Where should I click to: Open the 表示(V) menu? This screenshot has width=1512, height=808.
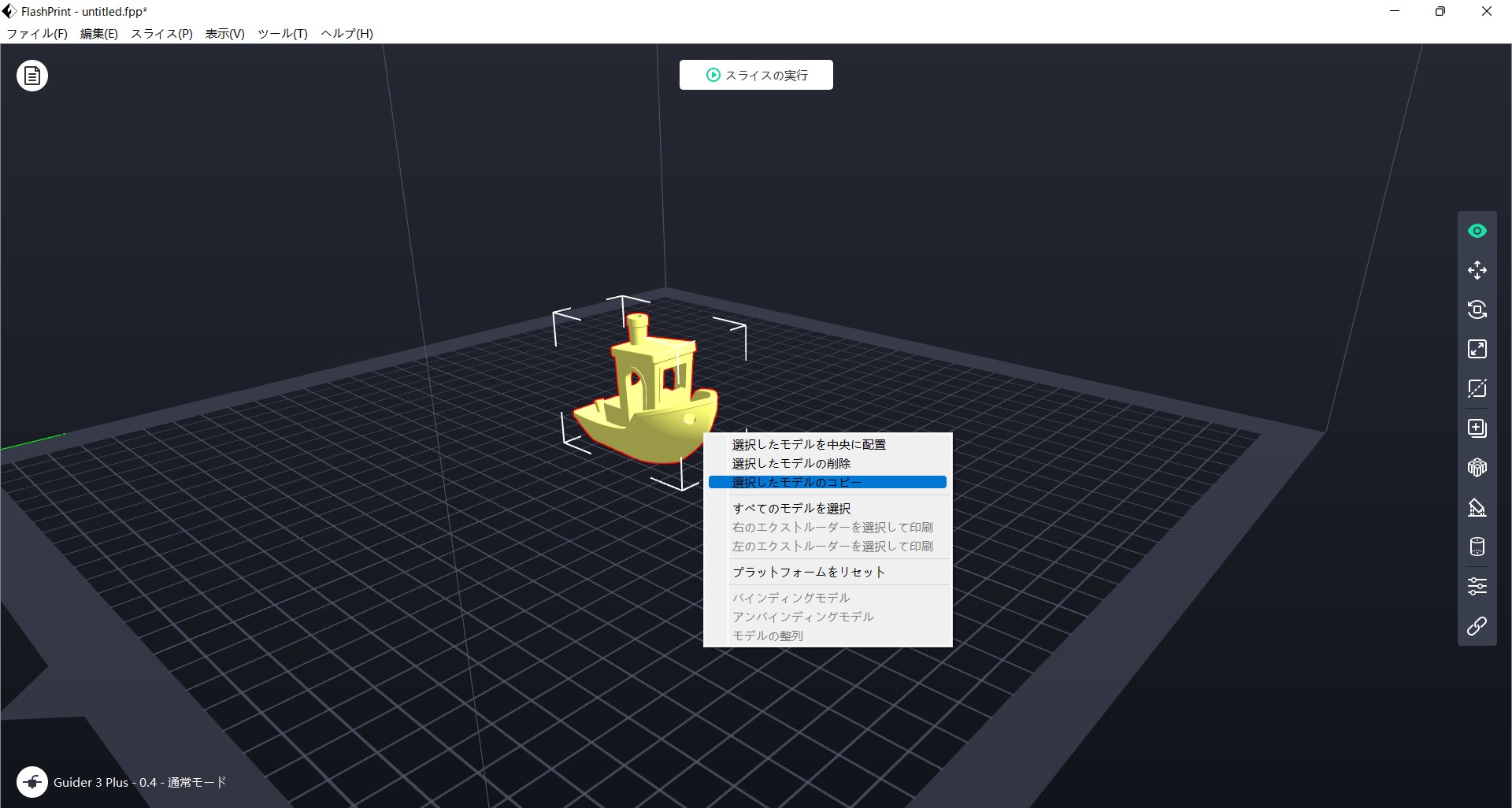[x=224, y=34]
